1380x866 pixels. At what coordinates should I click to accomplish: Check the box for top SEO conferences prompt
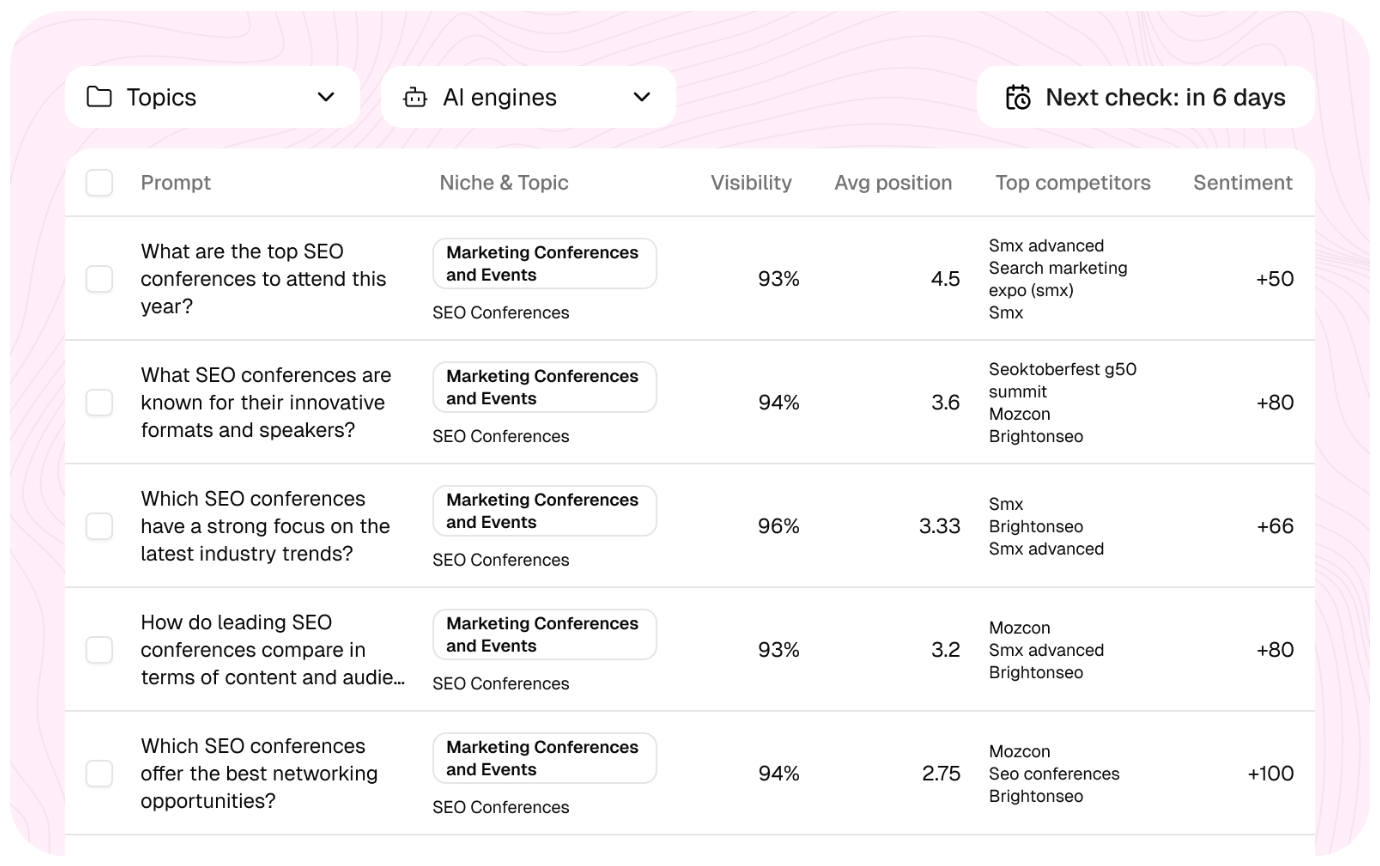[99, 279]
